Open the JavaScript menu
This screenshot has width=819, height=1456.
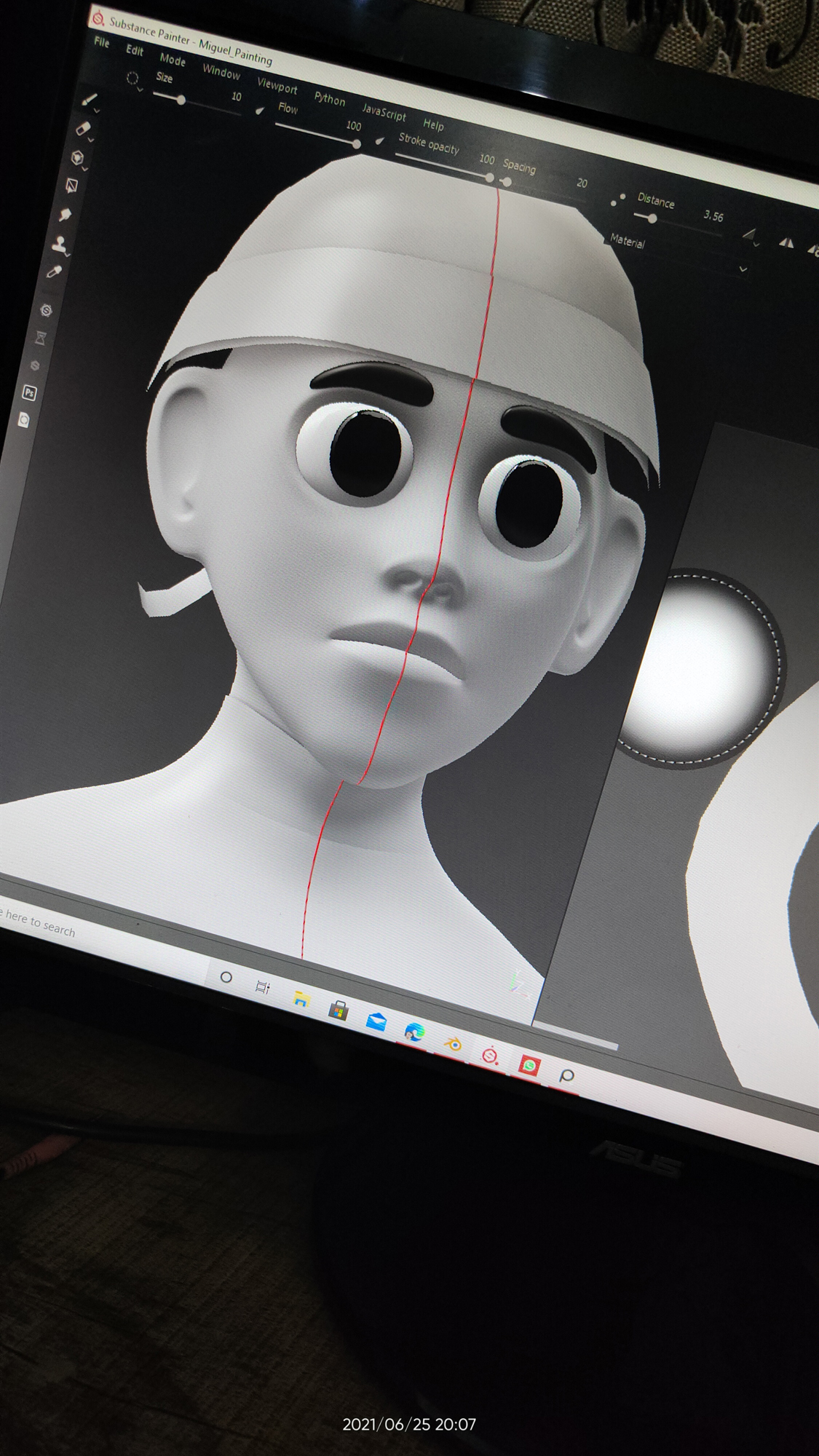tap(384, 112)
